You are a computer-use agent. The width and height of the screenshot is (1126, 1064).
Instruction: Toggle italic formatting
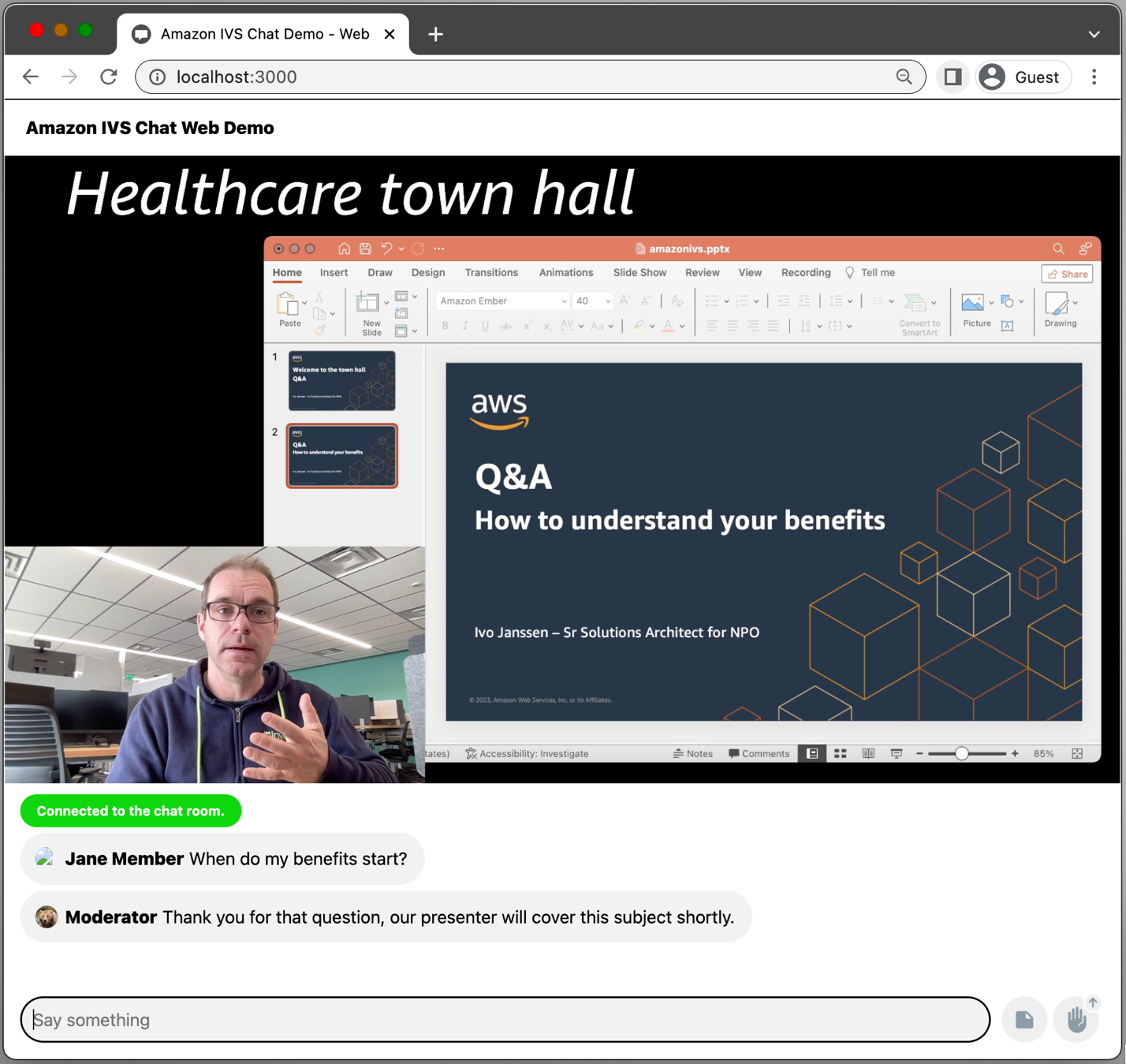[x=465, y=325]
